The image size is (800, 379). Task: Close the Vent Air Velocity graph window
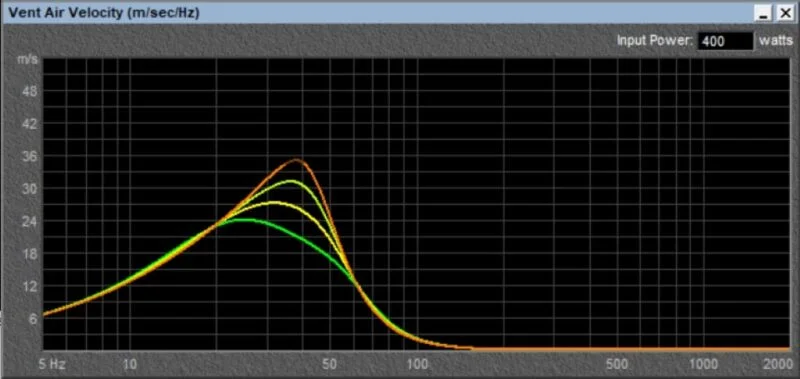pos(784,13)
